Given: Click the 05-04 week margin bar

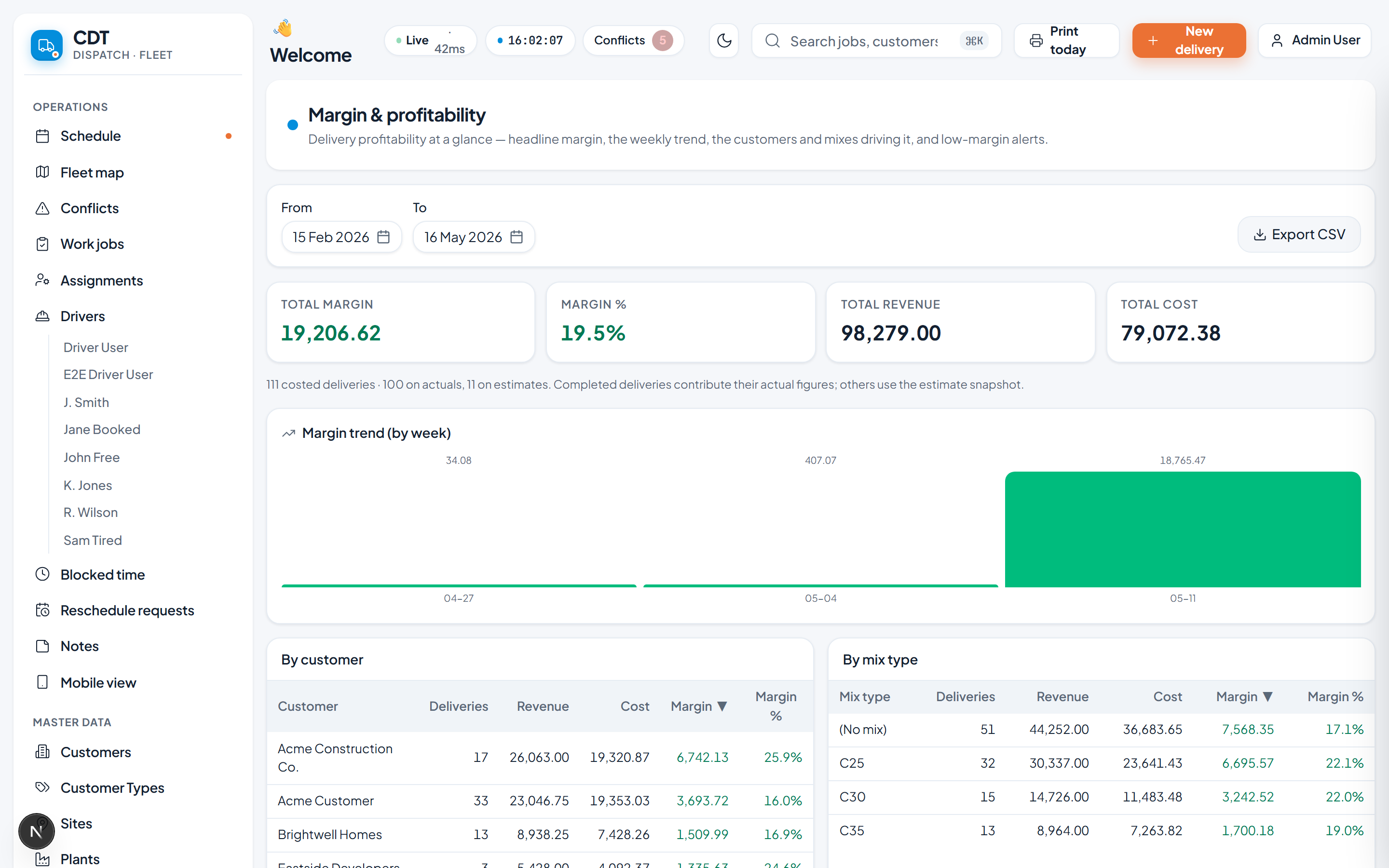Looking at the screenshot, I should (821, 585).
